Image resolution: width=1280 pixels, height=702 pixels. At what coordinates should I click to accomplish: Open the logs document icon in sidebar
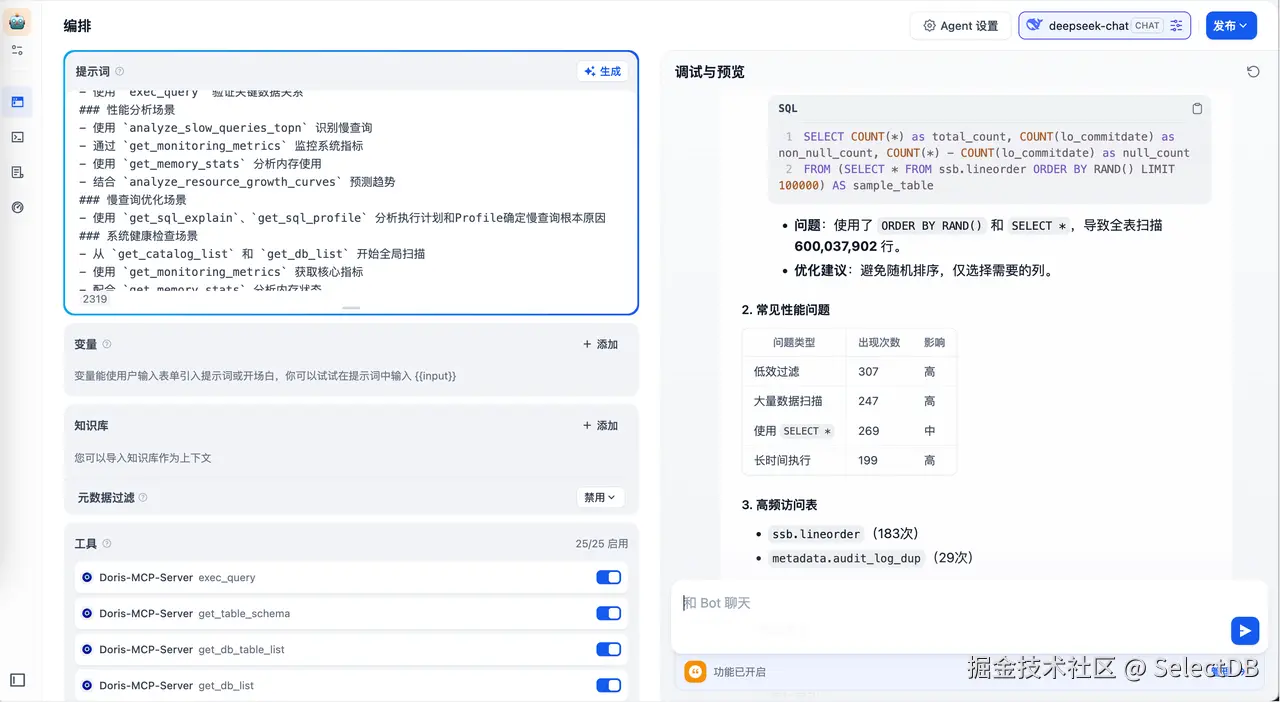pos(18,171)
